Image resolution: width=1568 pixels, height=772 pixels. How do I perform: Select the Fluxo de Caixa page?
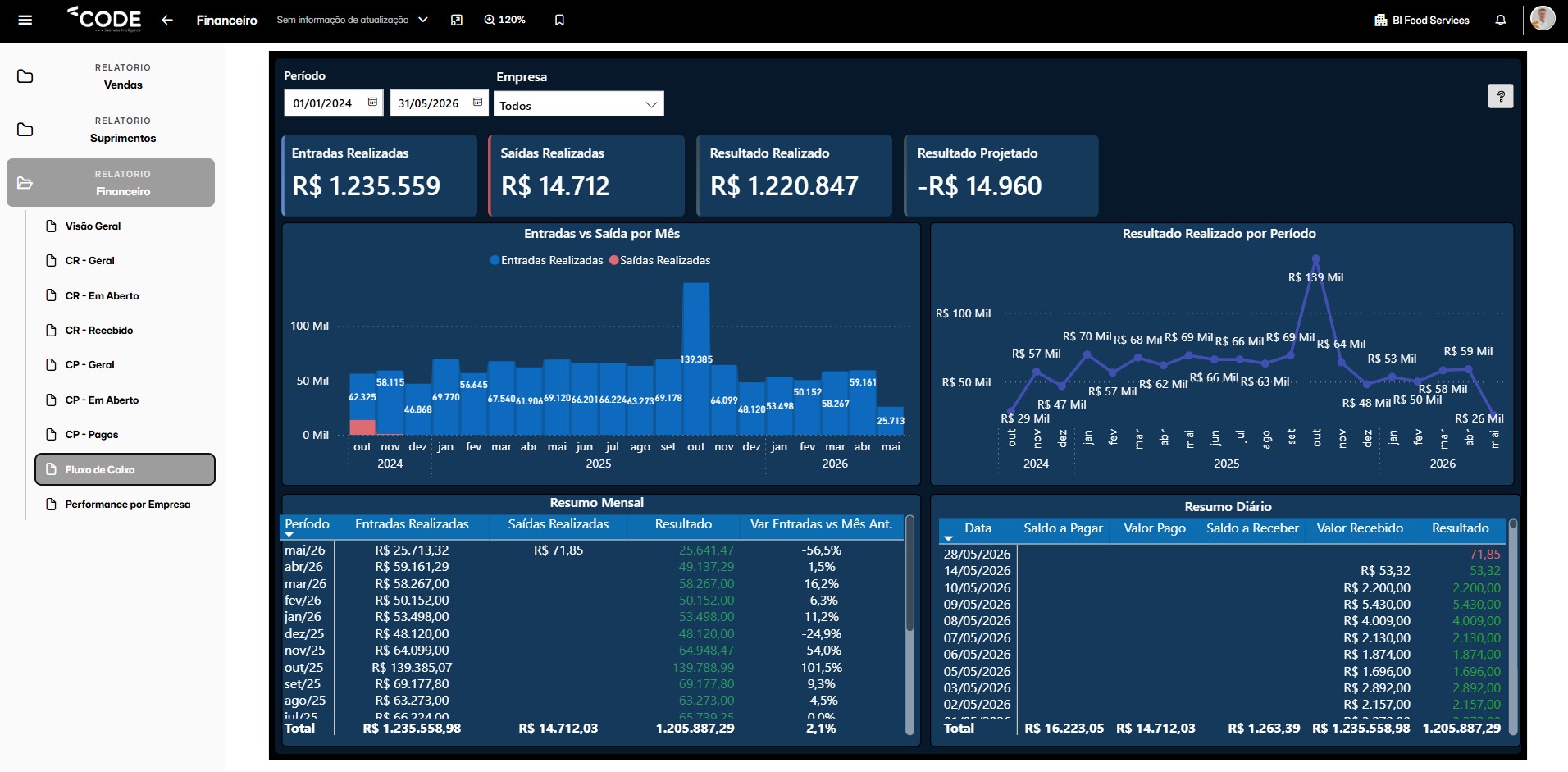[x=125, y=469]
